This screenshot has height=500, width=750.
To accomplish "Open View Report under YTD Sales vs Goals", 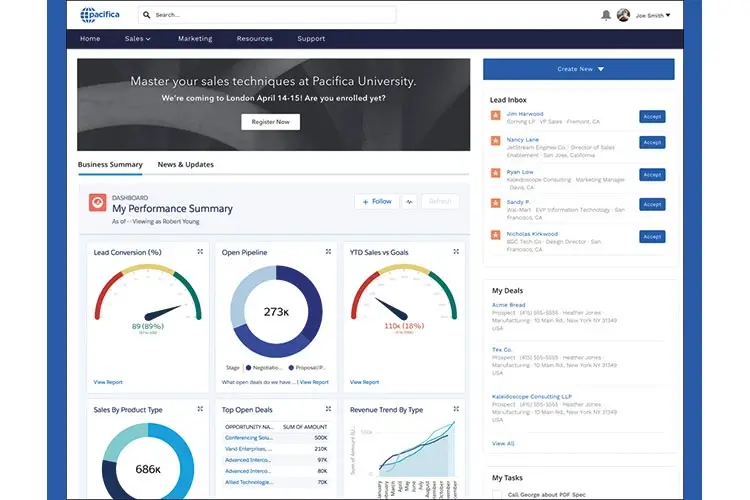I will (x=364, y=382).
